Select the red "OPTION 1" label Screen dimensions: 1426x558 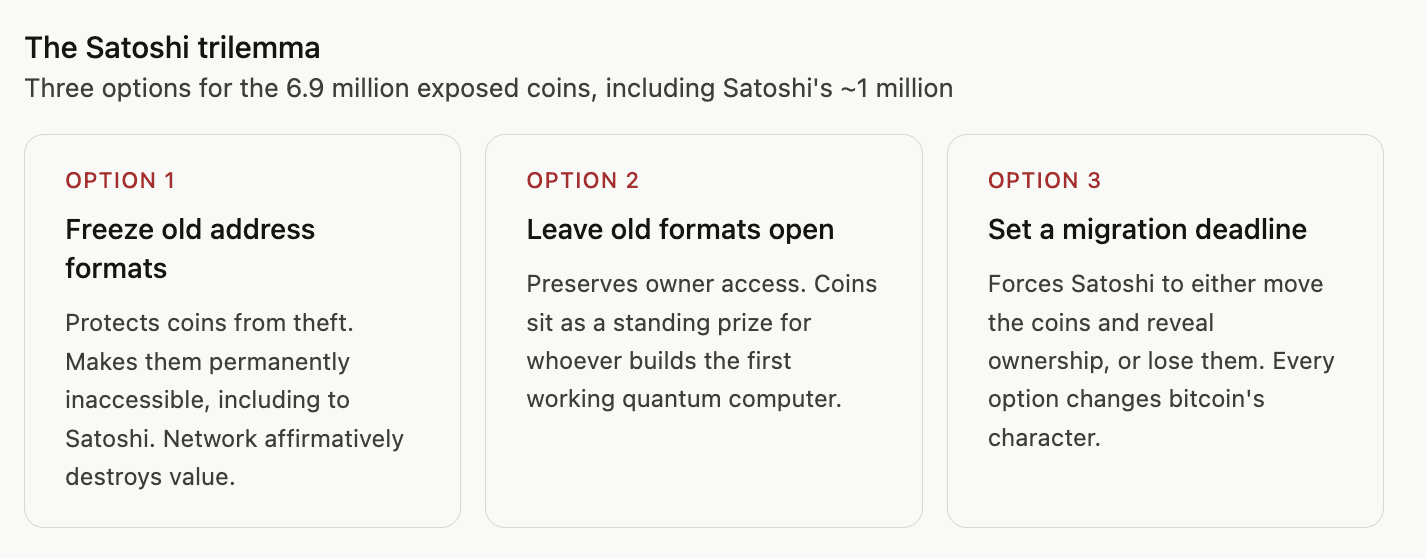pyautogui.click(x=120, y=181)
